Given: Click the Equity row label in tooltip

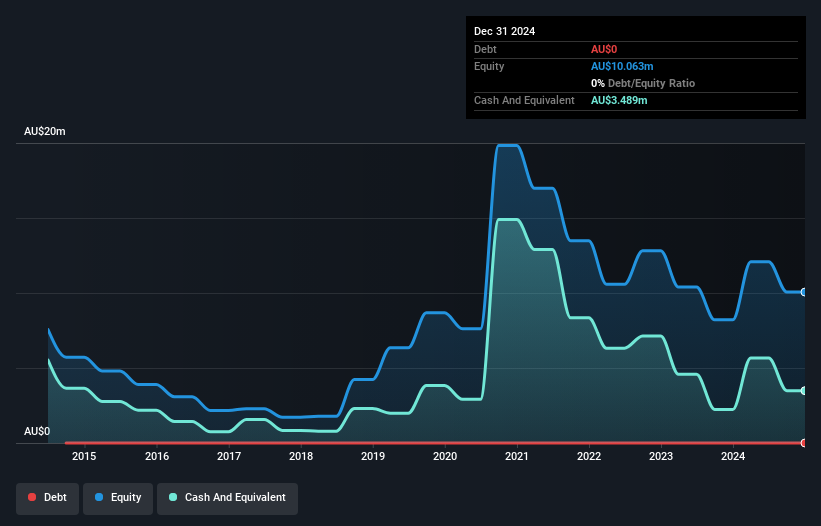Looking at the screenshot, I should point(489,66).
